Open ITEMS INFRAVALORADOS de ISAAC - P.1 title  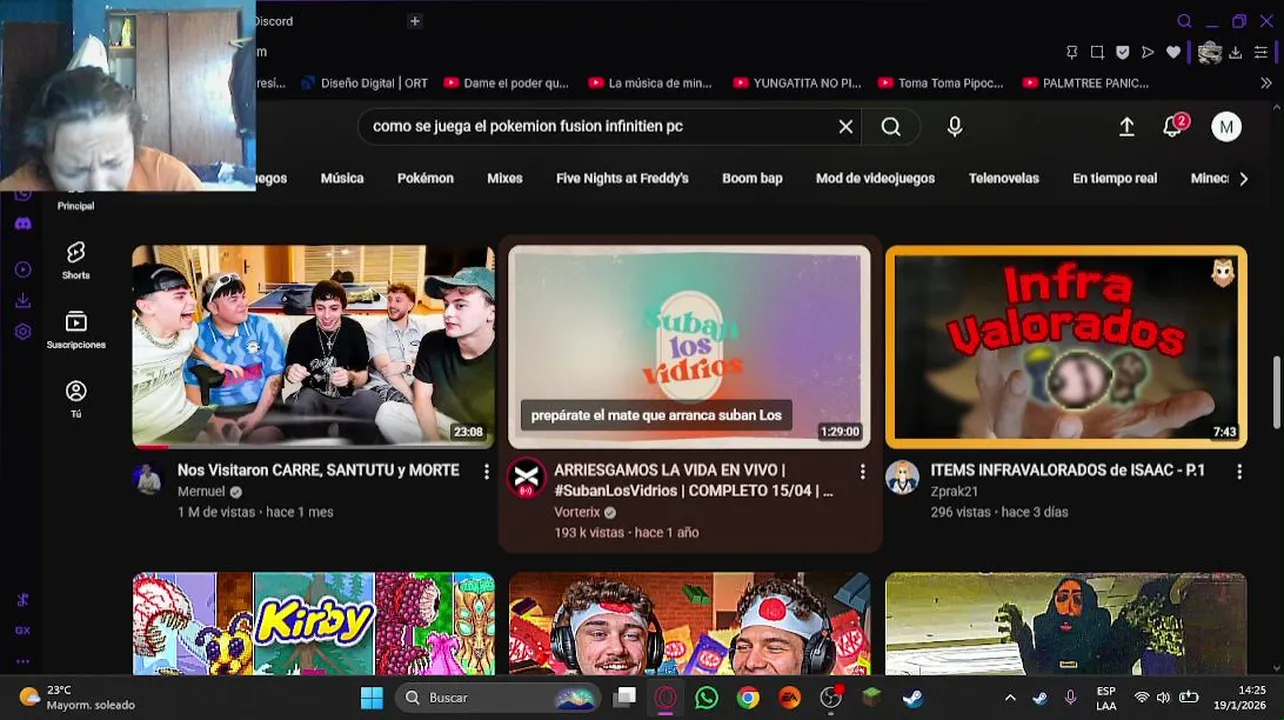[x=1067, y=470]
